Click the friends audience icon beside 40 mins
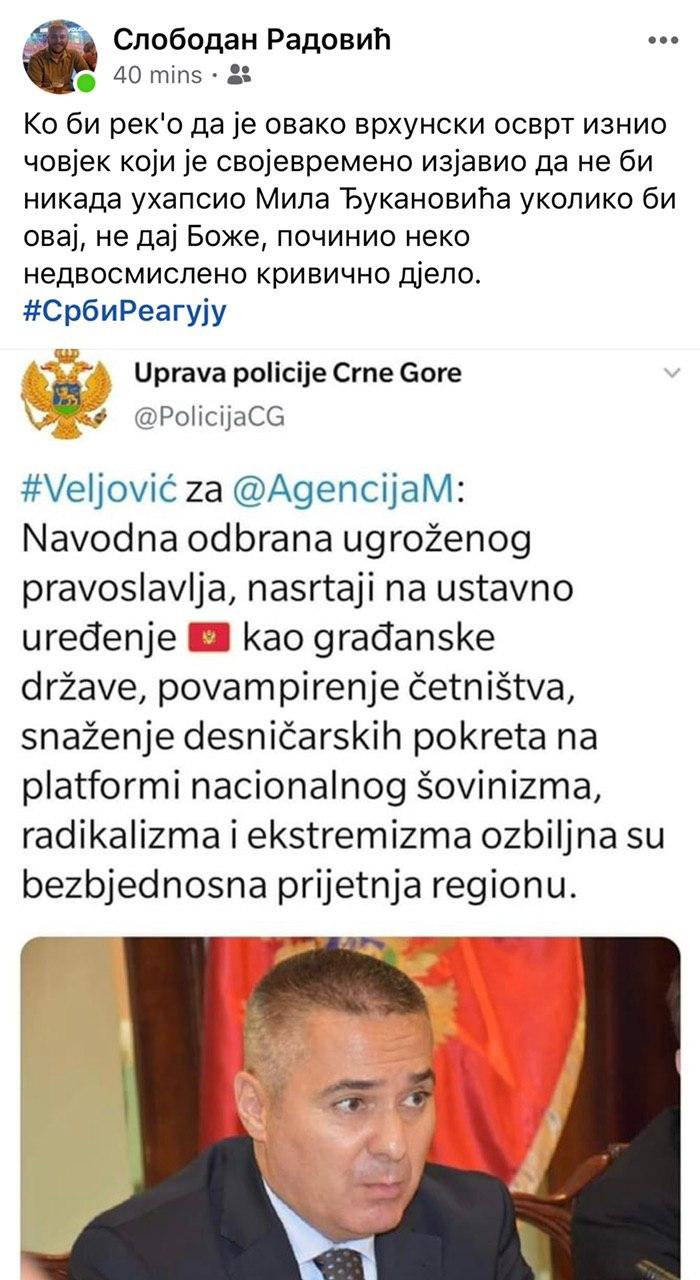700x1280 pixels. [240, 74]
